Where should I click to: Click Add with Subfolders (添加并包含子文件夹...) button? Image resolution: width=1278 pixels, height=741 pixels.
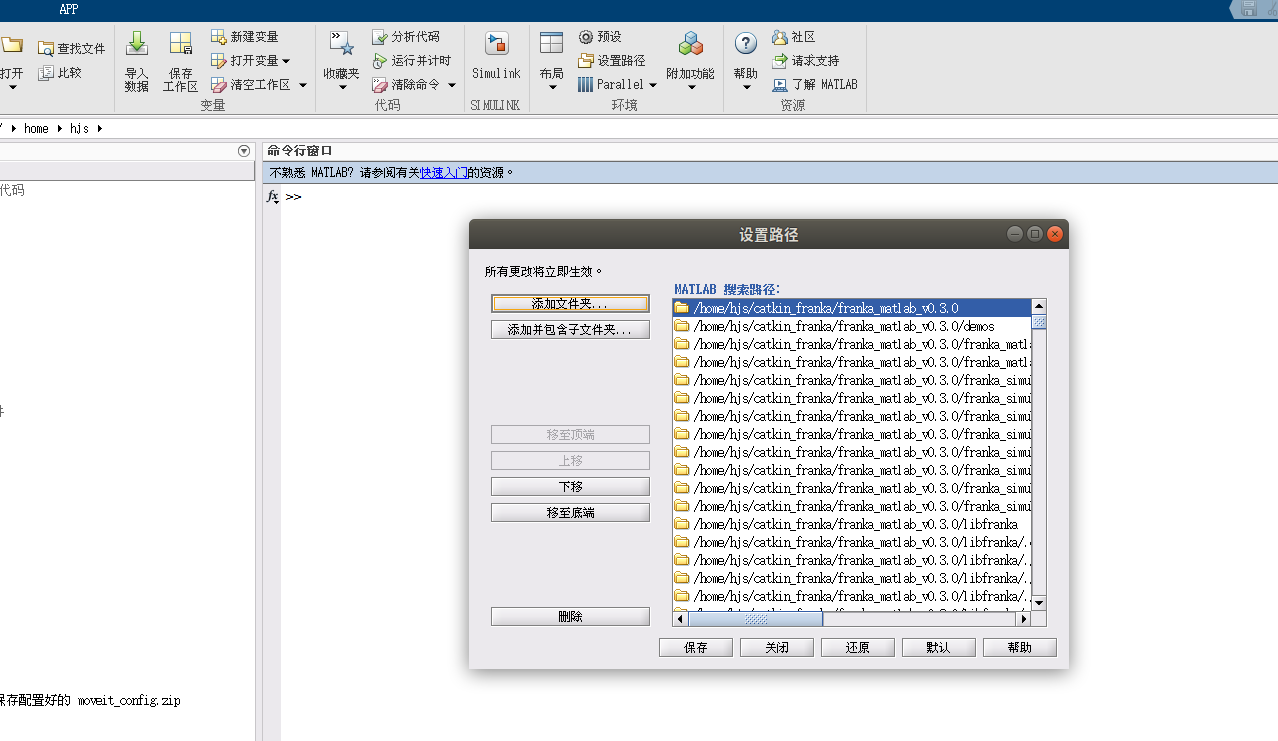pyautogui.click(x=570, y=329)
